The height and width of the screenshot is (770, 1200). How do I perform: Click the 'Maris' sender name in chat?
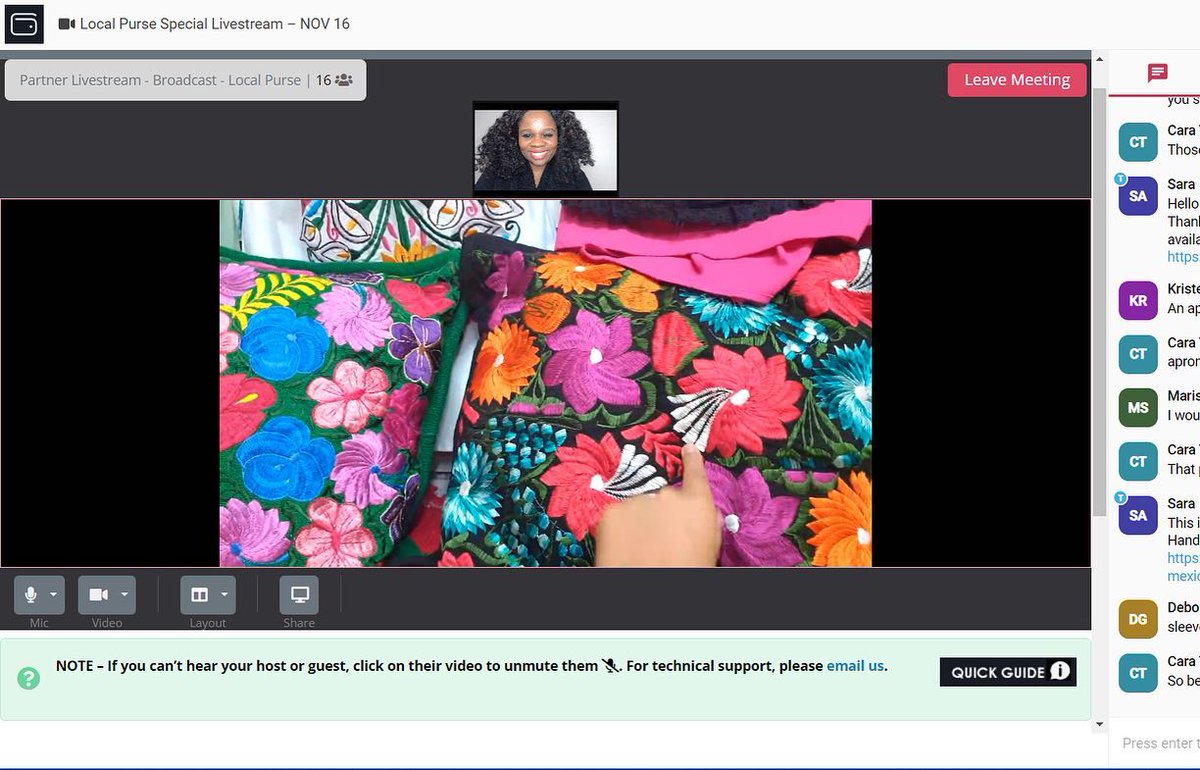point(1183,396)
